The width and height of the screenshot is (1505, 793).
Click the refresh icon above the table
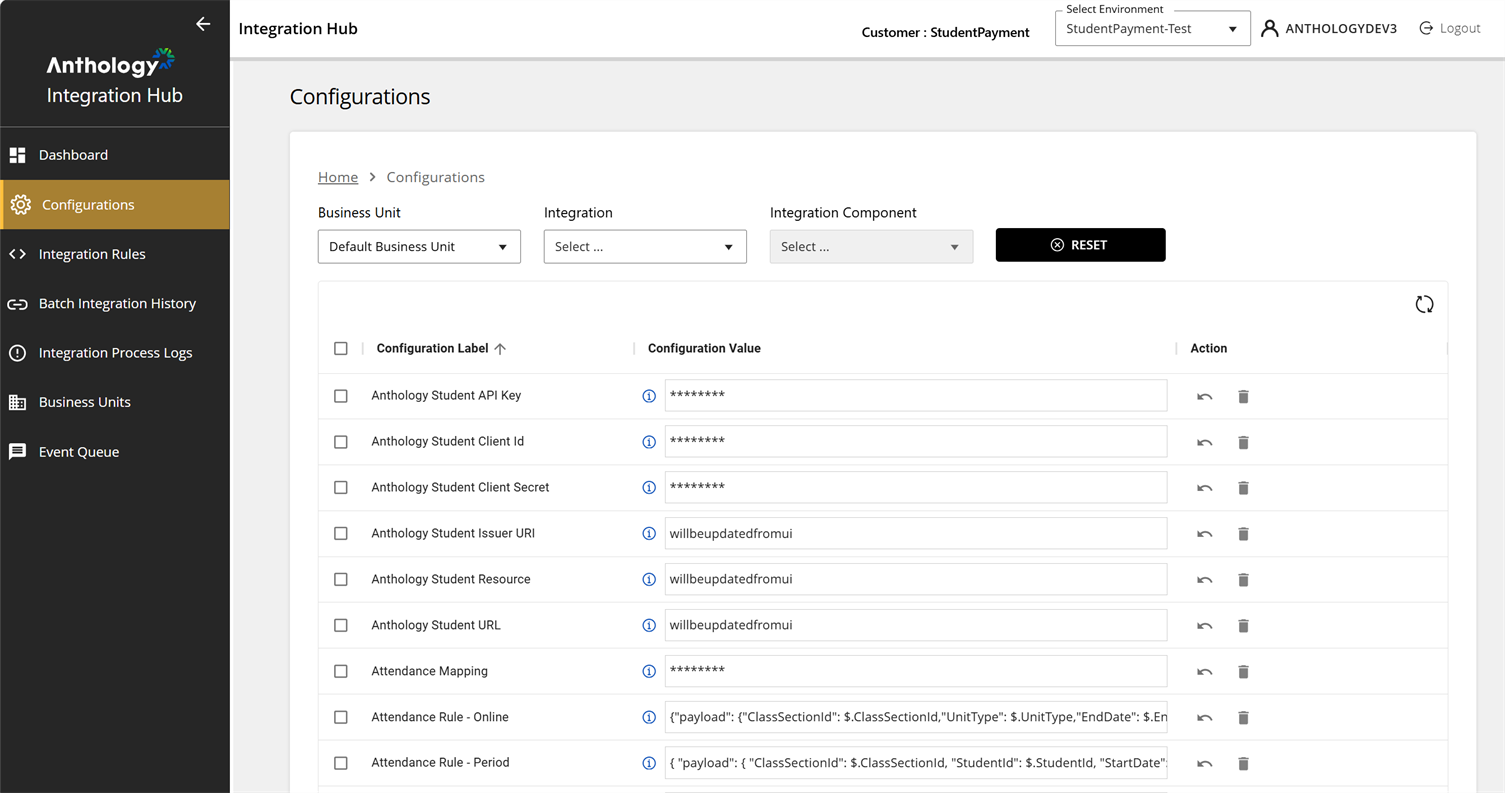click(1424, 305)
